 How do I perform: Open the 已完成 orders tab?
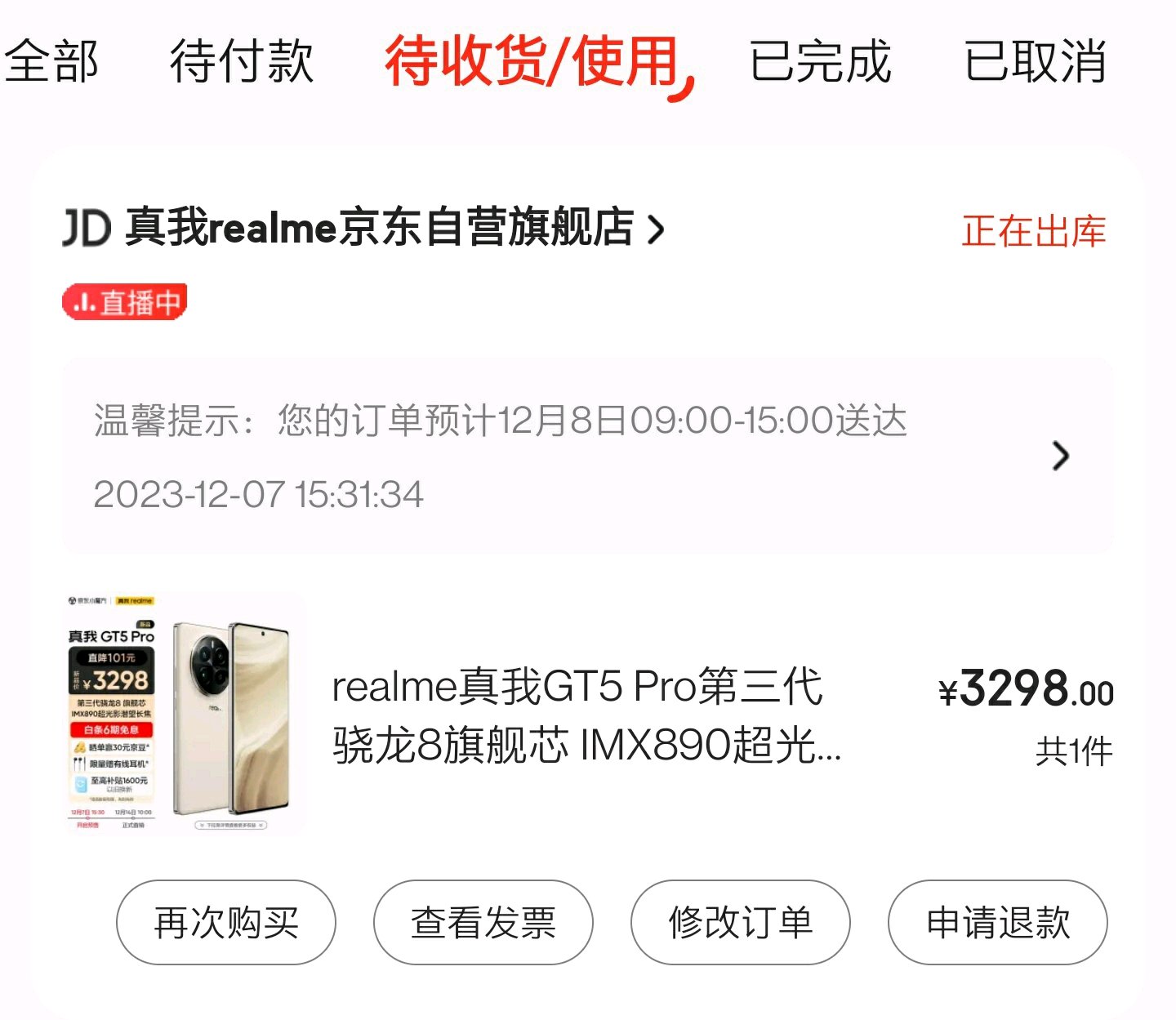(x=820, y=61)
